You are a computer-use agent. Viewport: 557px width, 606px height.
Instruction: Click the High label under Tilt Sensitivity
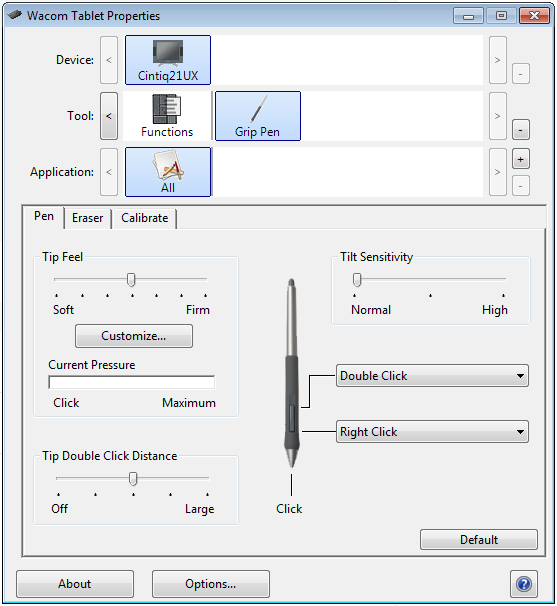click(495, 310)
